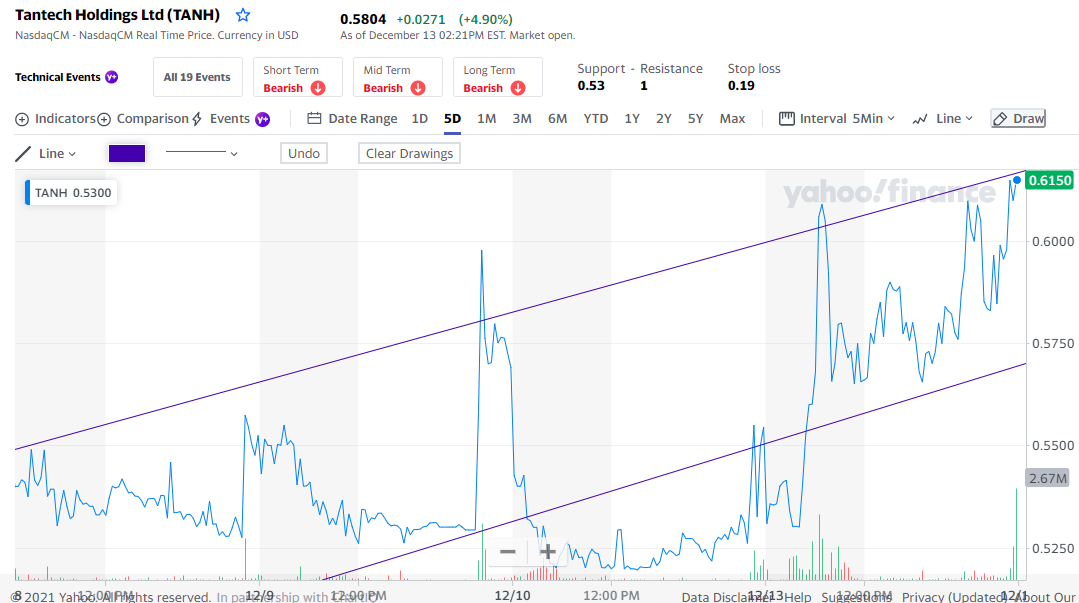Switch chart range to 2Y
This screenshot has height=603, width=1079.
coord(663,118)
